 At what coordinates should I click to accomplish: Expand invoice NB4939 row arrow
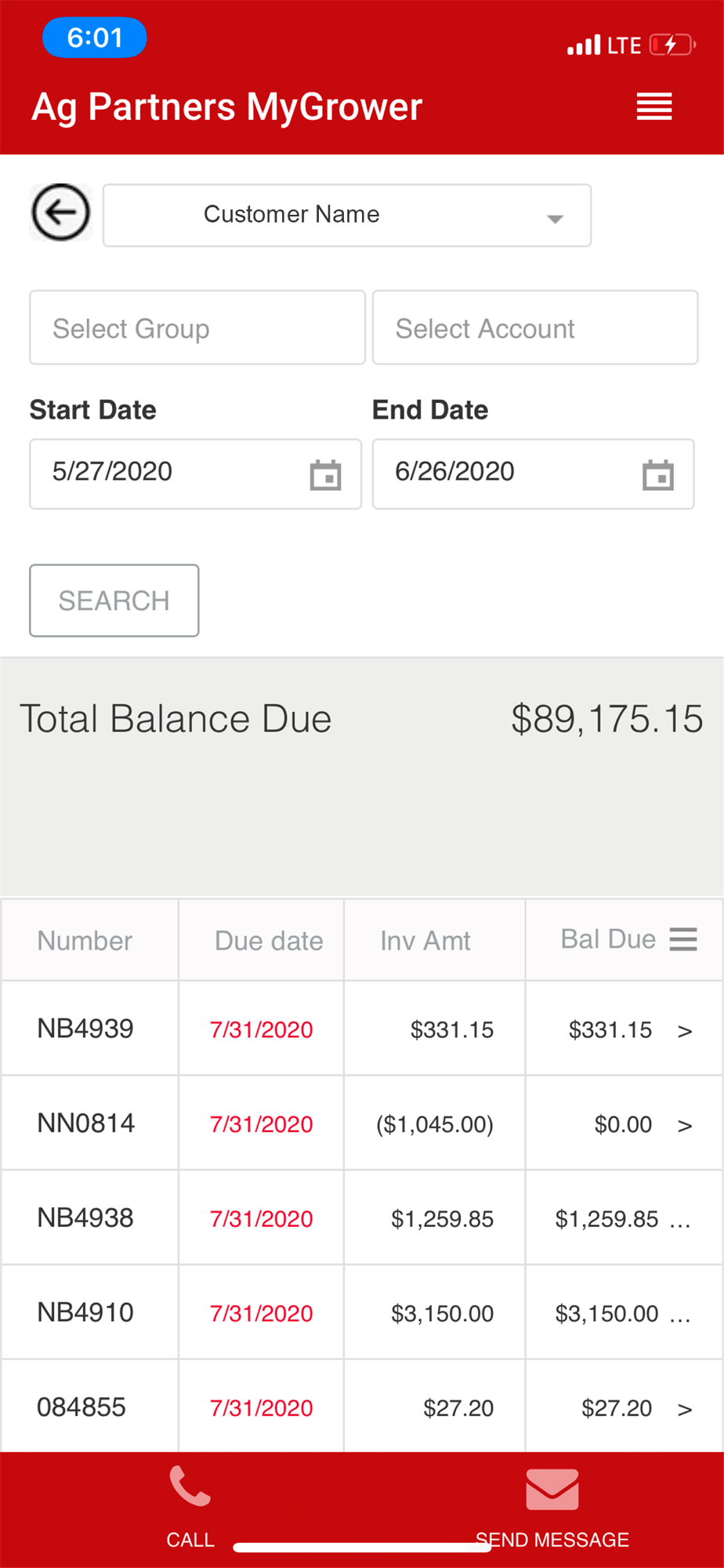click(x=685, y=1031)
